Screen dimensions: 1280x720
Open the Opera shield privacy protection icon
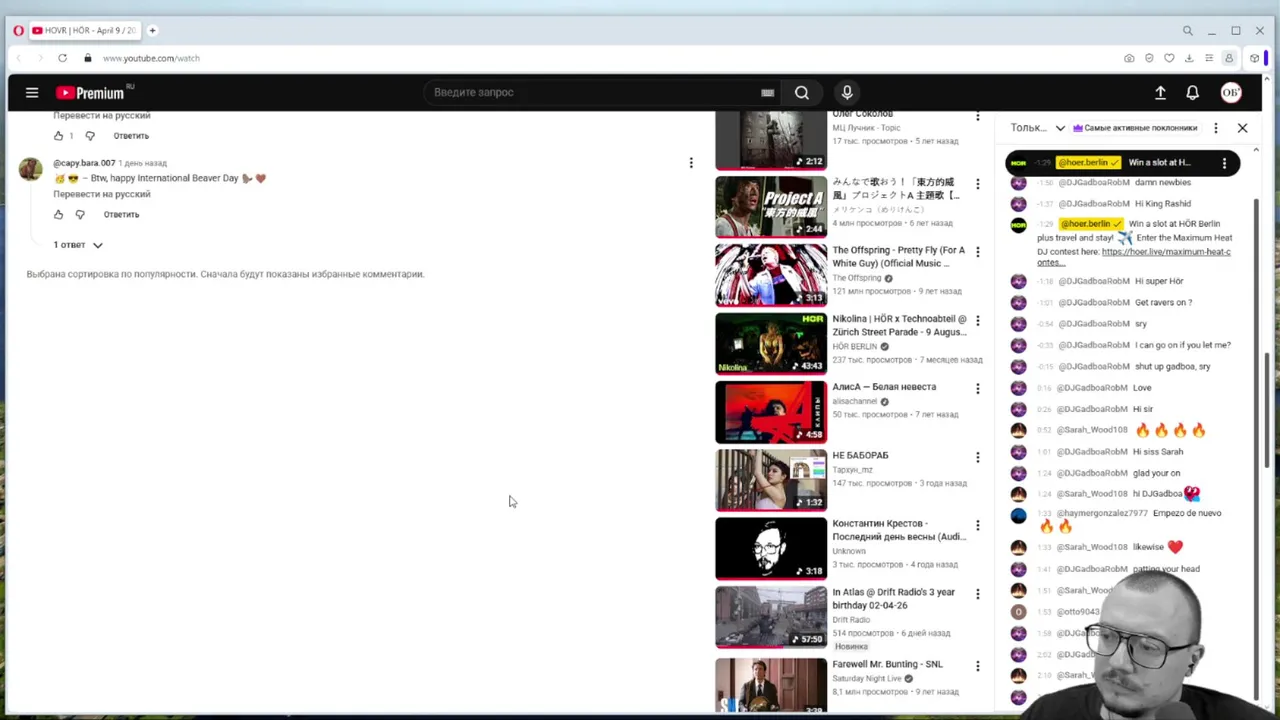coord(1149,58)
